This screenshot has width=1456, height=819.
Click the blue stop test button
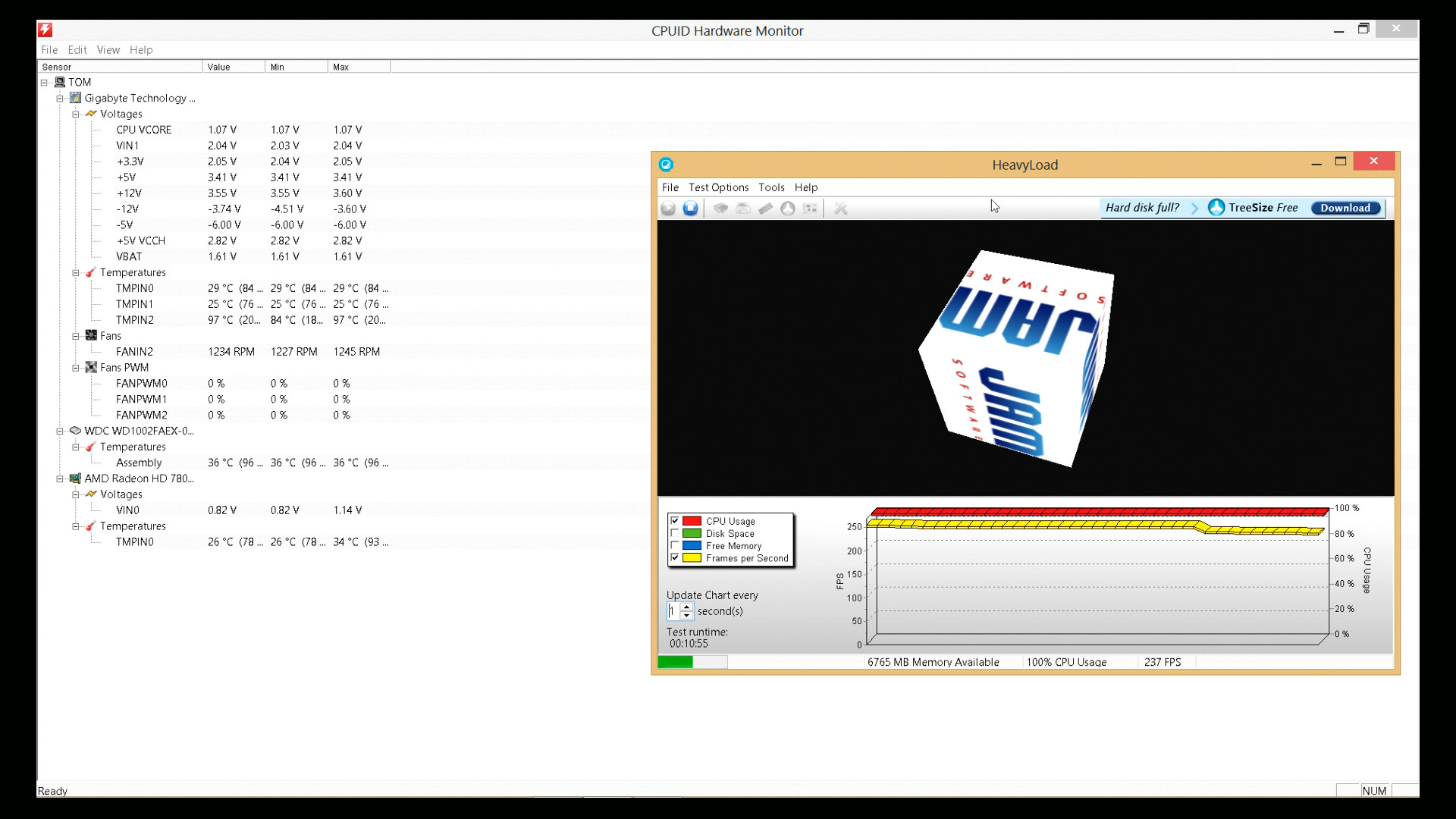pyautogui.click(x=690, y=208)
